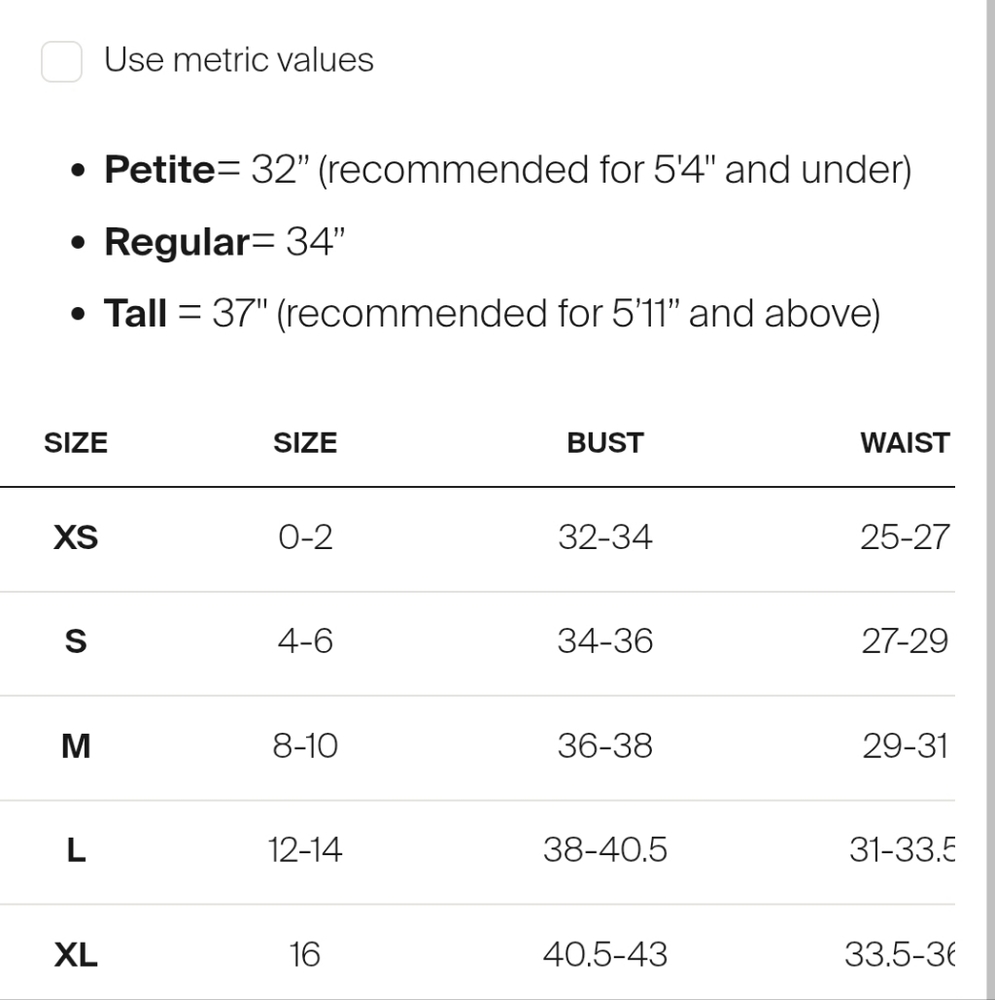This screenshot has width=995, height=1000.
Task: Click the BUST column header
Action: tap(605, 443)
